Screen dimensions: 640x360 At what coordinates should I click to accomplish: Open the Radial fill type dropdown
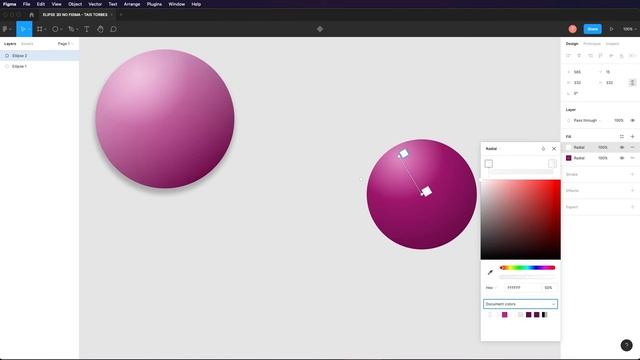493,149
